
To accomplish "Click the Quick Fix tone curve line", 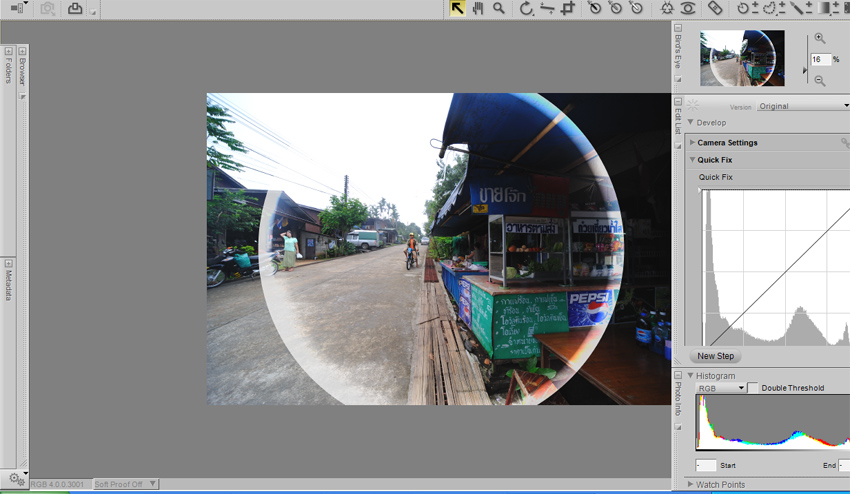I will (x=781, y=277).
